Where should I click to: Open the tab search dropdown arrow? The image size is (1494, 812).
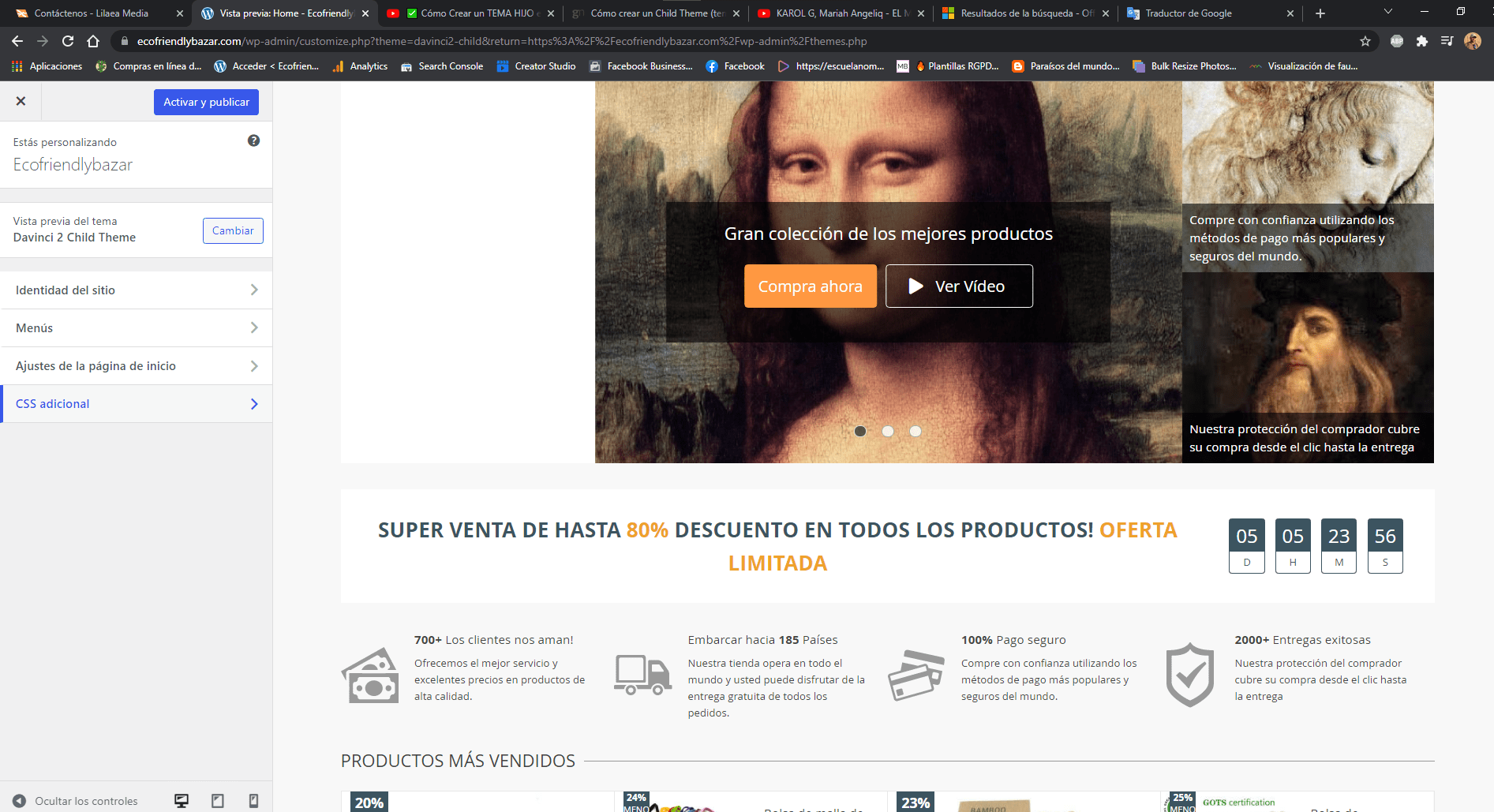[x=1387, y=12]
